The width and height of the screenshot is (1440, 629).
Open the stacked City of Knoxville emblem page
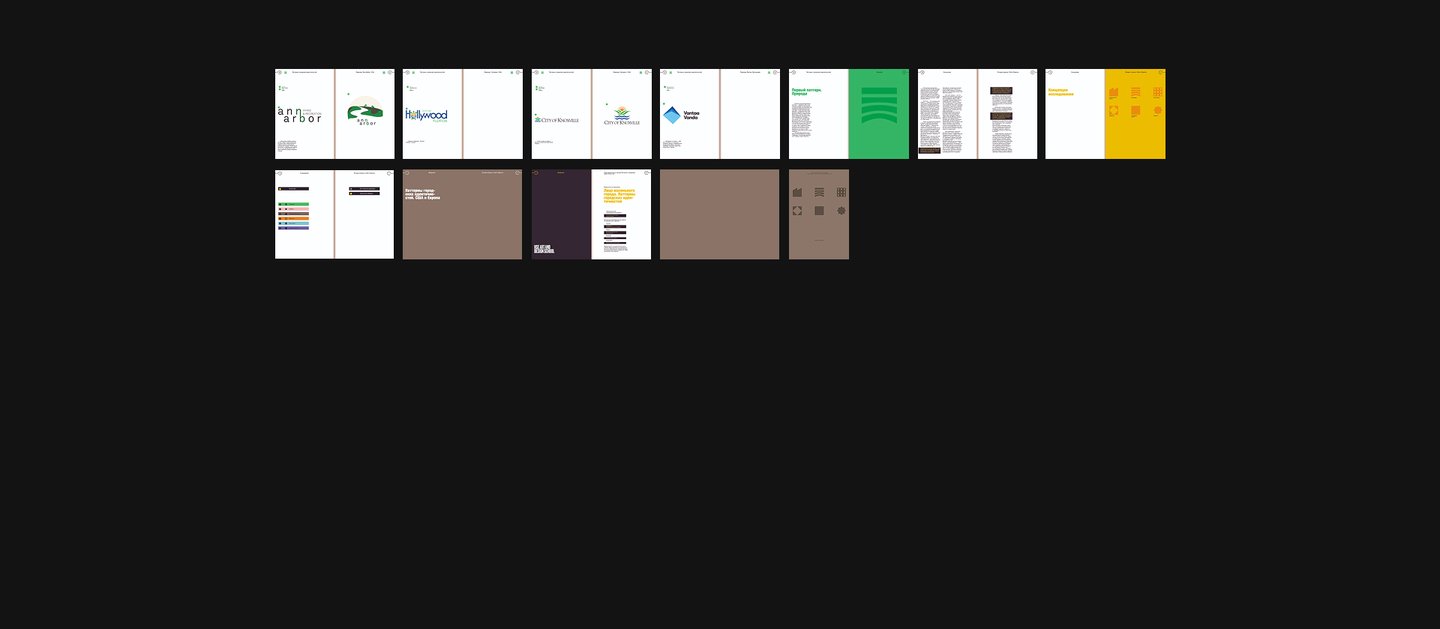pos(622,114)
